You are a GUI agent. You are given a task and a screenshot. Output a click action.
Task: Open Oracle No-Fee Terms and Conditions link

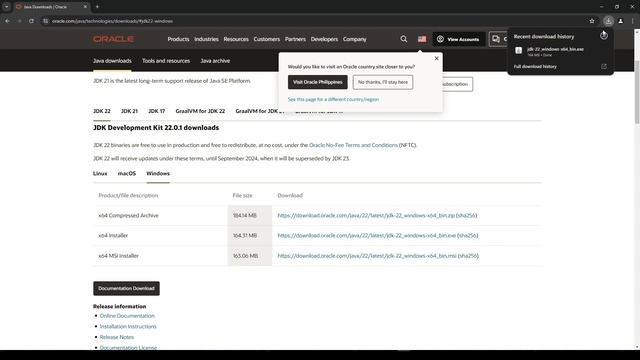tap(353, 145)
